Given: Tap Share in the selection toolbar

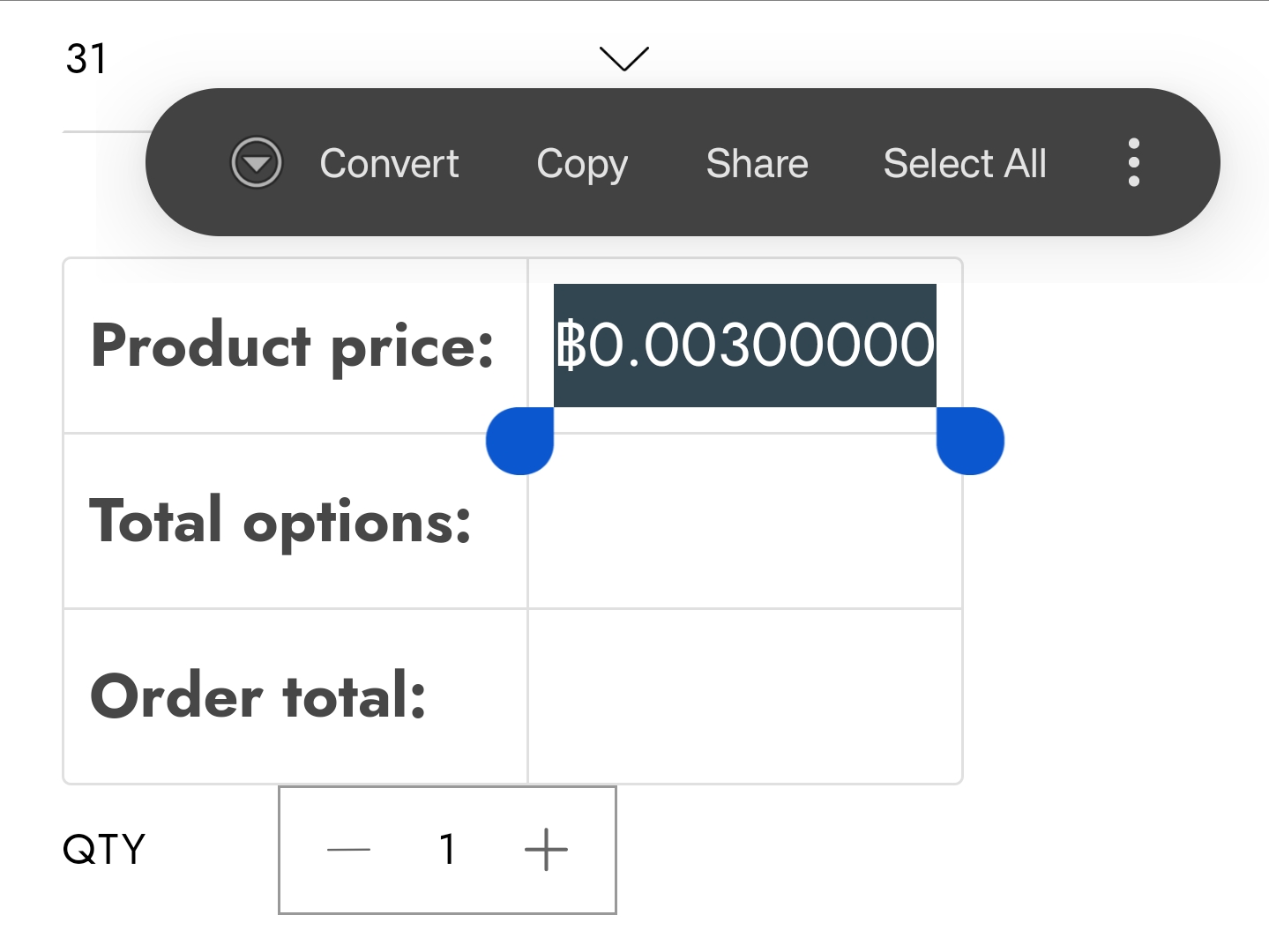Looking at the screenshot, I should point(757,163).
